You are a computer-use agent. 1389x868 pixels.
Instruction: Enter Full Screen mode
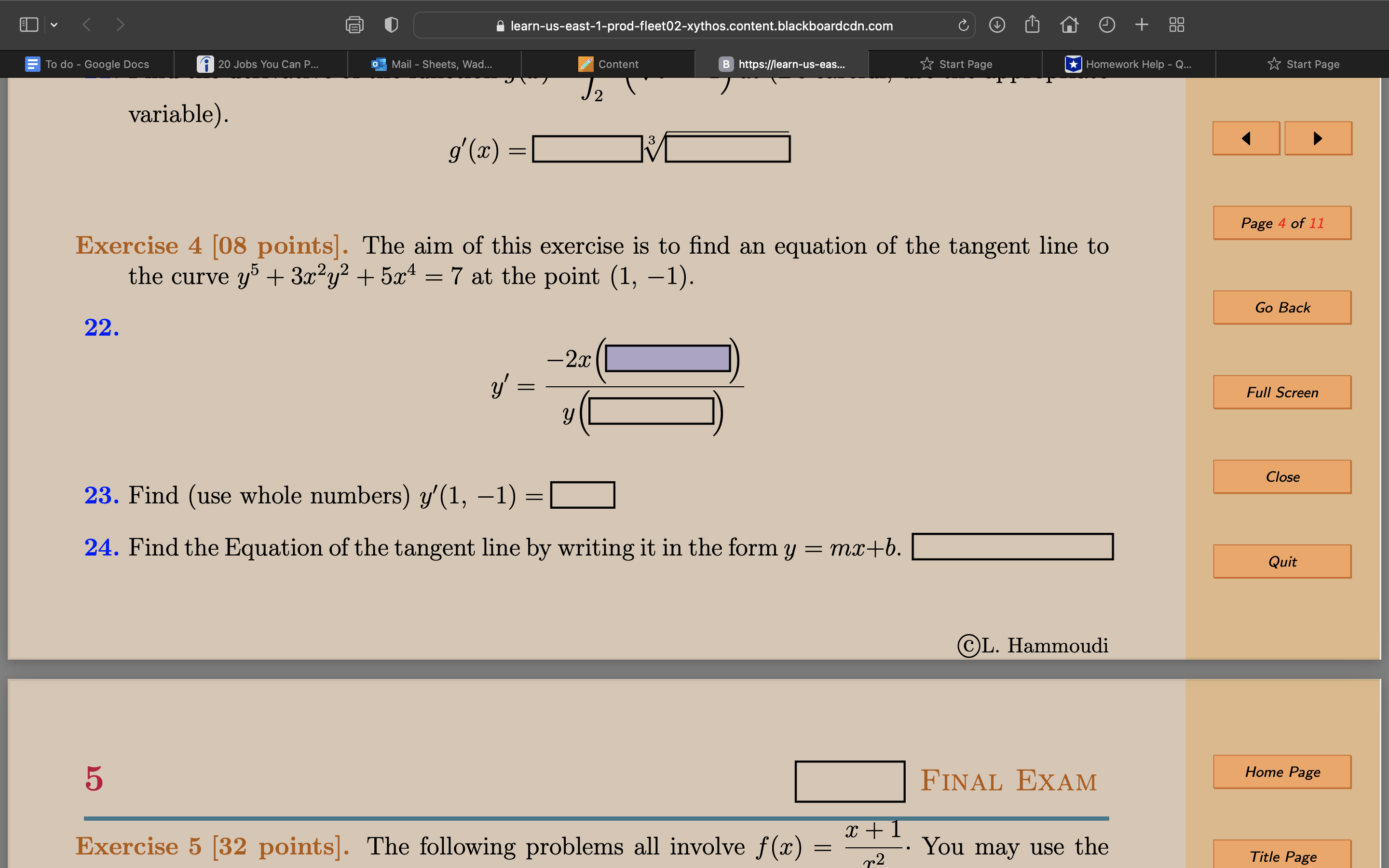[x=1282, y=392]
